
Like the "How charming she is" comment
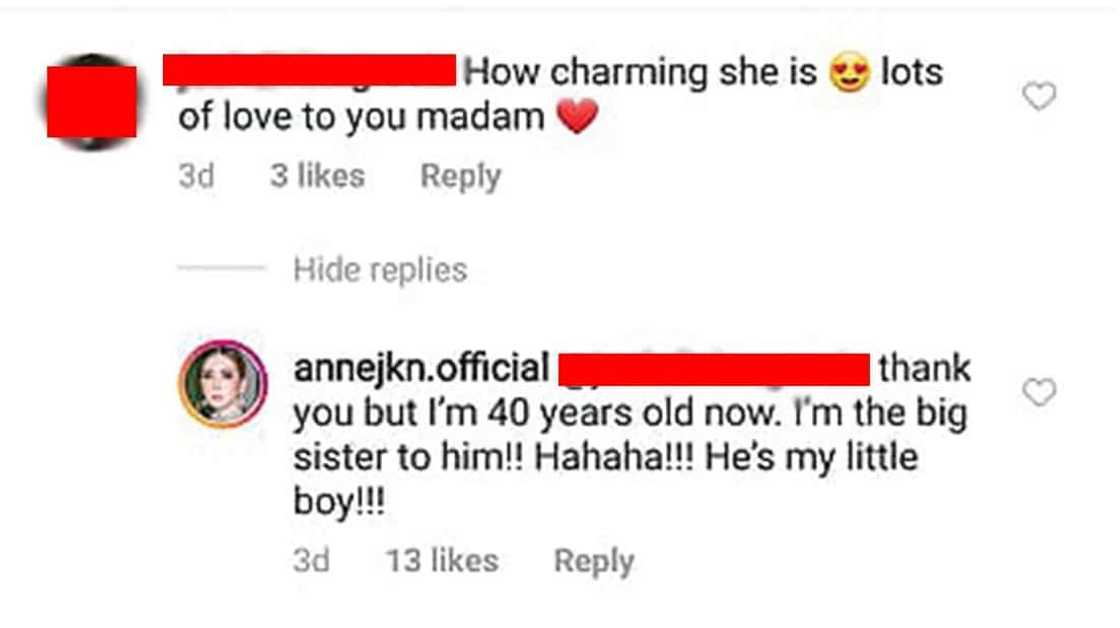(x=1040, y=97)
